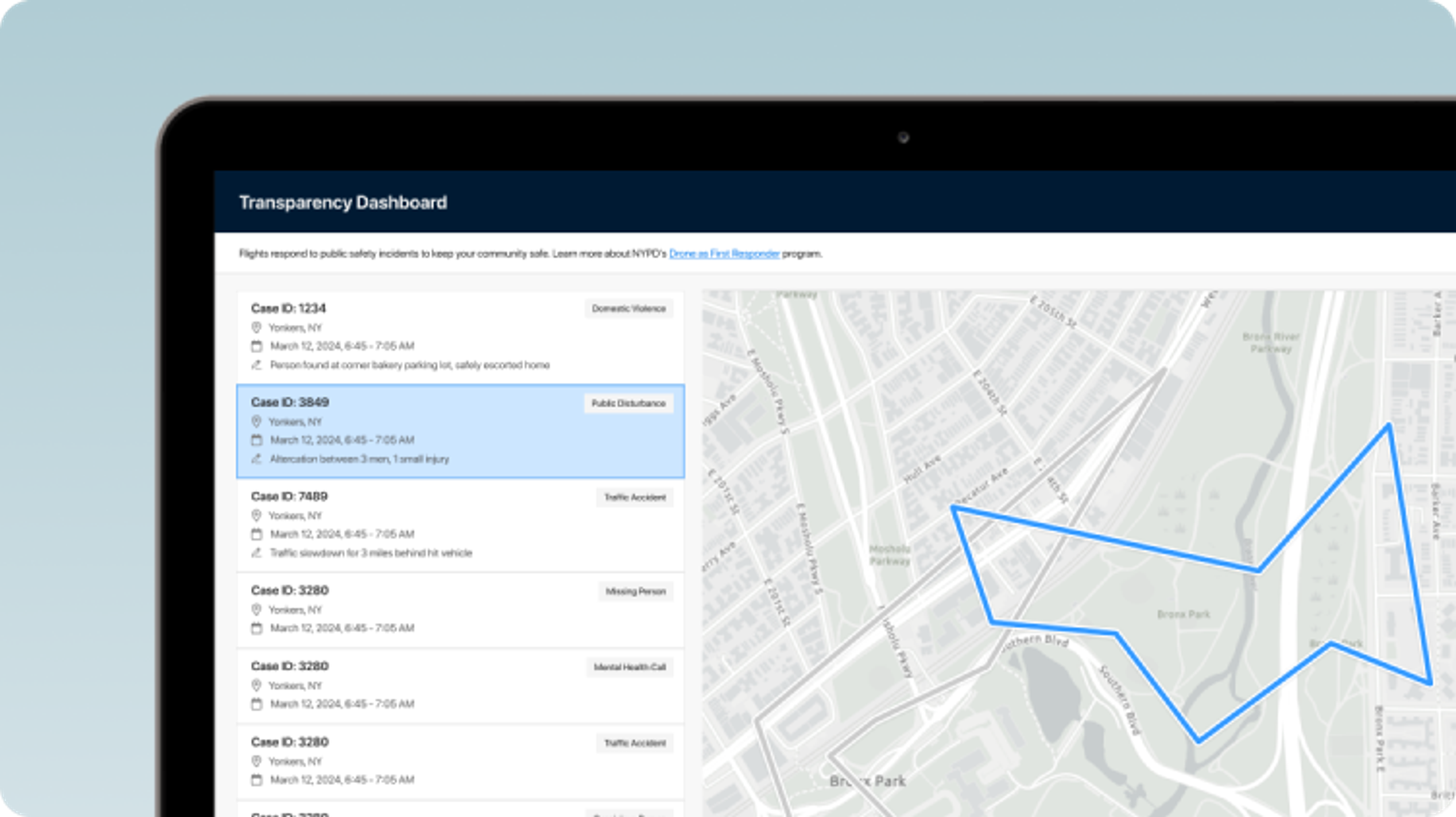Open the Drone as First Responder link
This screenshot has width=1456, height=817.
coord(724,254)
